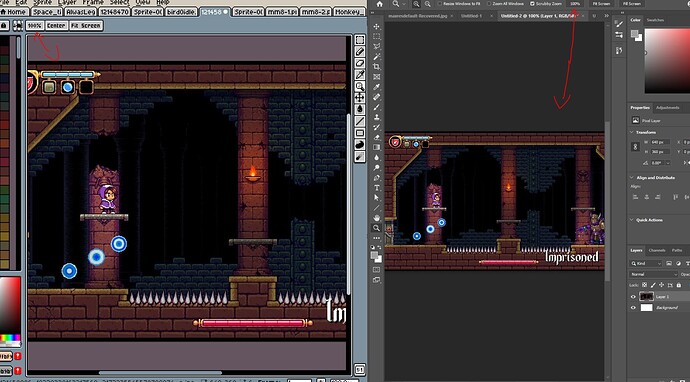The height and width of the screenshot is (382, 690).
Task: Select Photoshop's Frame tool
Action: pos(376,77)
